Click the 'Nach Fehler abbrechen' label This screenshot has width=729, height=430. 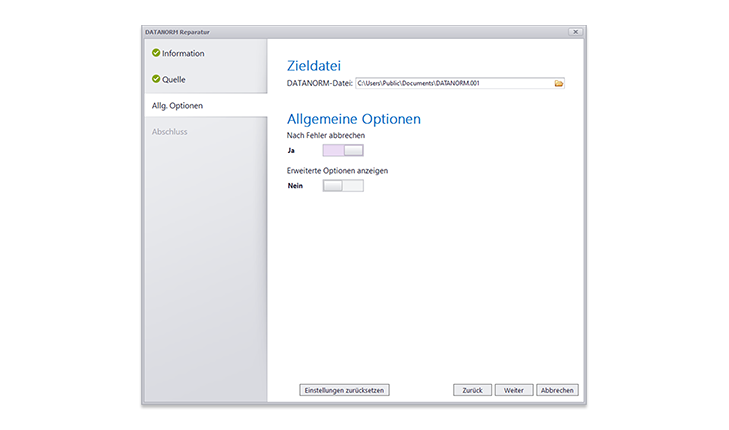pos(326,135)
